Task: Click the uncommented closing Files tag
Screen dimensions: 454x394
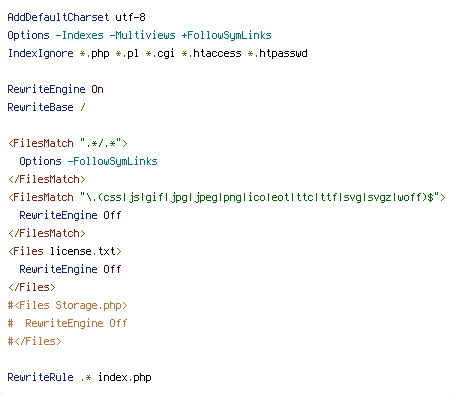Action: [32, 287]
